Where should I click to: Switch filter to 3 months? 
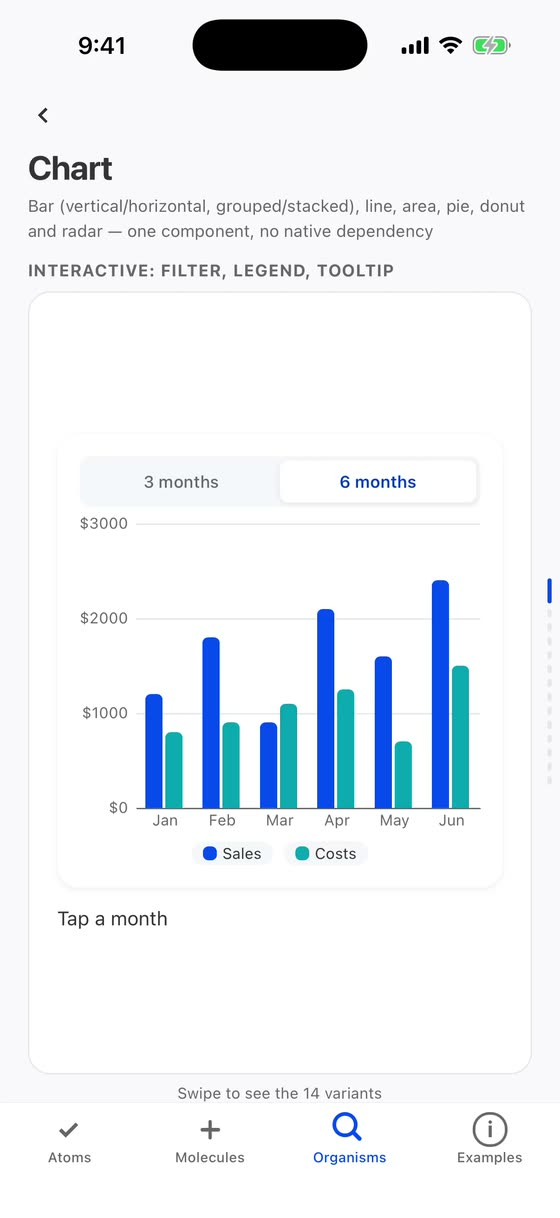click(181, 482)
